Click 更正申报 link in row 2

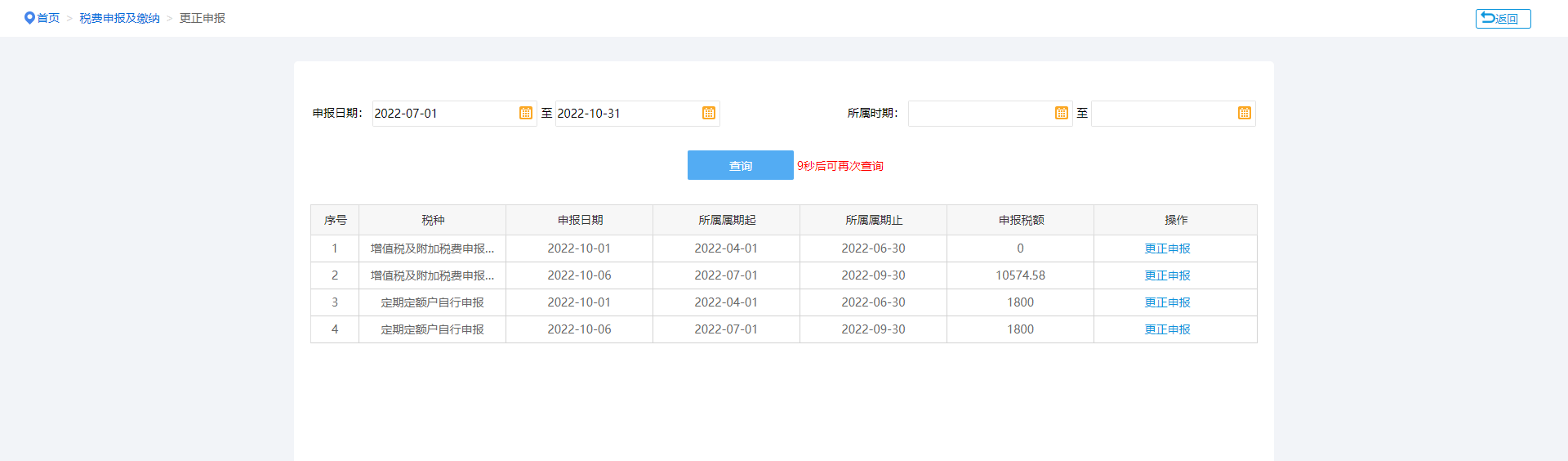[x=1167, y=275]
